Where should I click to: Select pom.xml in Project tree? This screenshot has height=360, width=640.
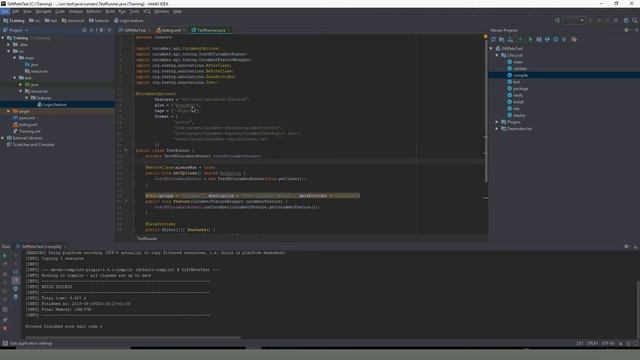(27, 118)
